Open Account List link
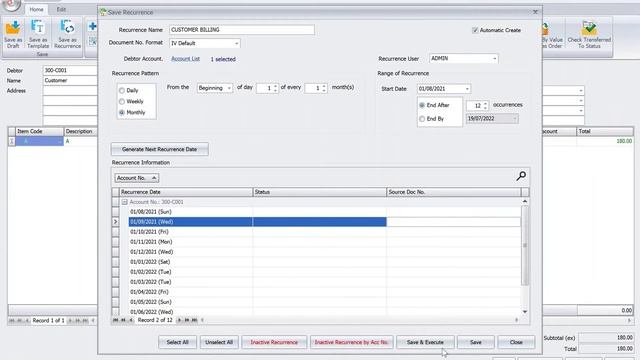This screenshot has width=640, height=360. coord(185,59)
